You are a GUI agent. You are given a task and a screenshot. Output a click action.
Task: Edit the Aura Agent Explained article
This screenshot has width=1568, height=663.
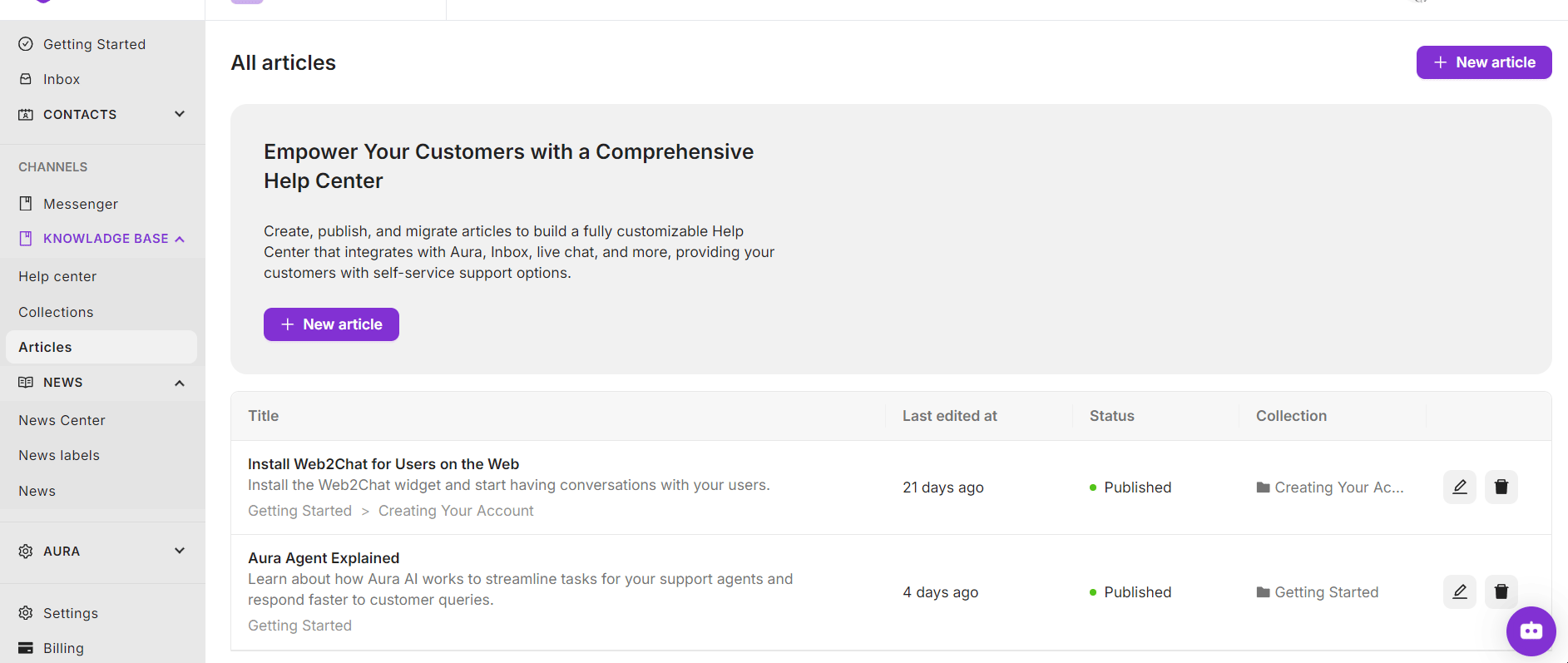pyautogui.click(x=1460, y=591)
